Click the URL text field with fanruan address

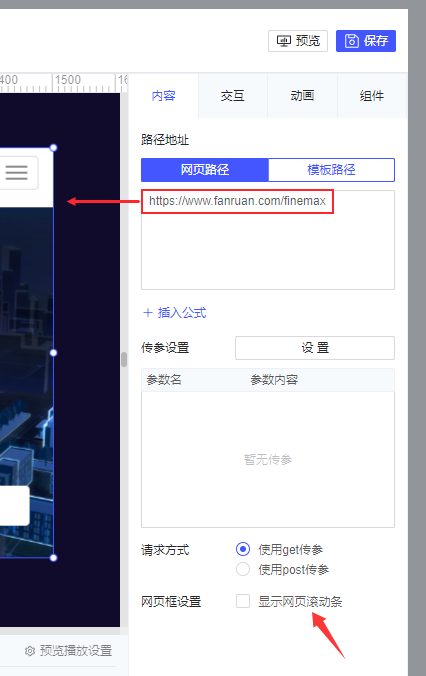[x=268, y=240]
